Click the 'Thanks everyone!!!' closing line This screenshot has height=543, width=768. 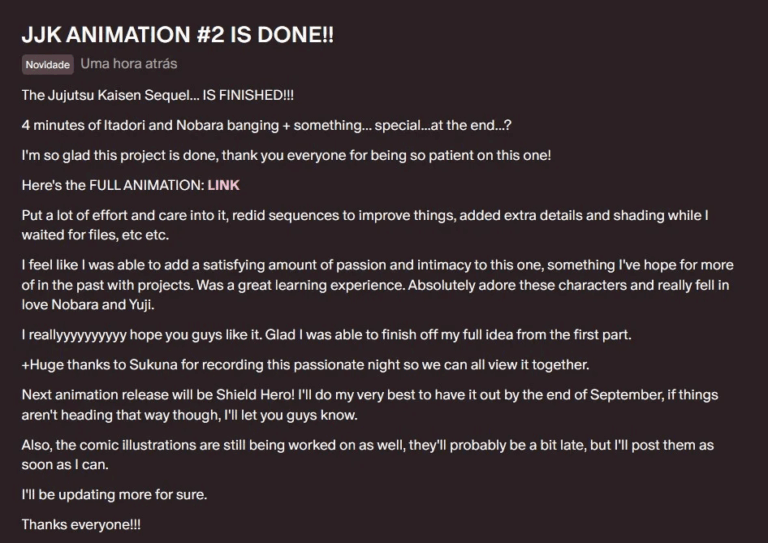click(81, 524)
